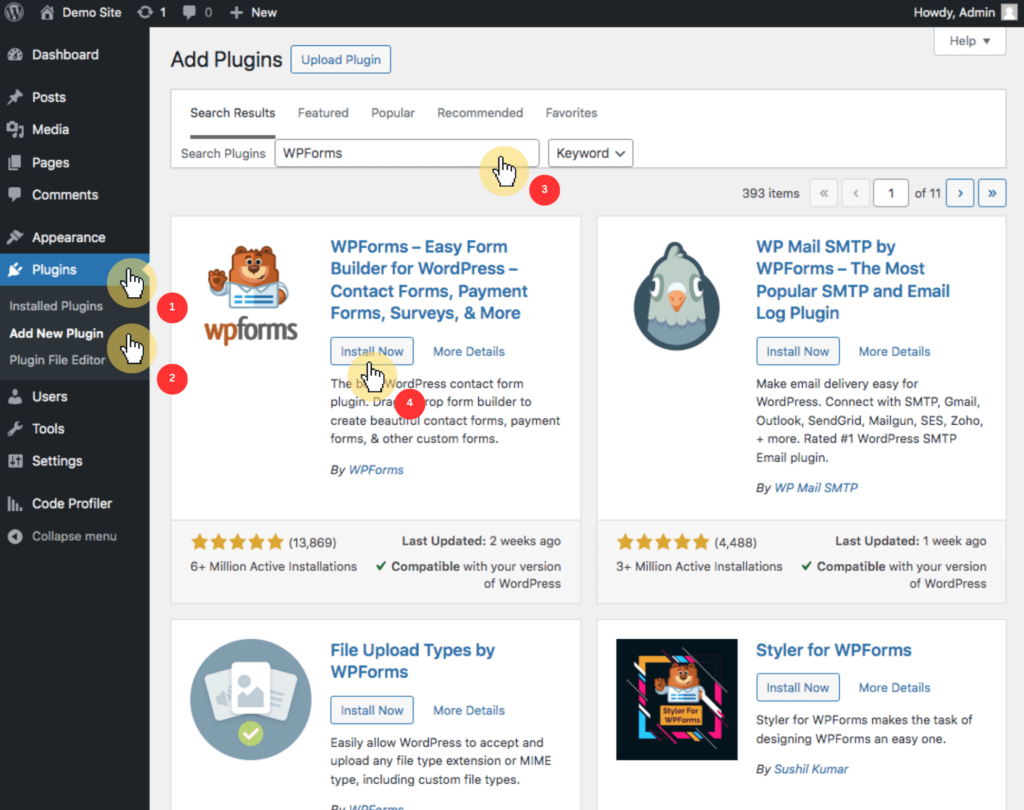The height and width of the screenshot is (810, 1024).
Task: Open Plugin File Editor submenu item
Action: tap(57, 360)
